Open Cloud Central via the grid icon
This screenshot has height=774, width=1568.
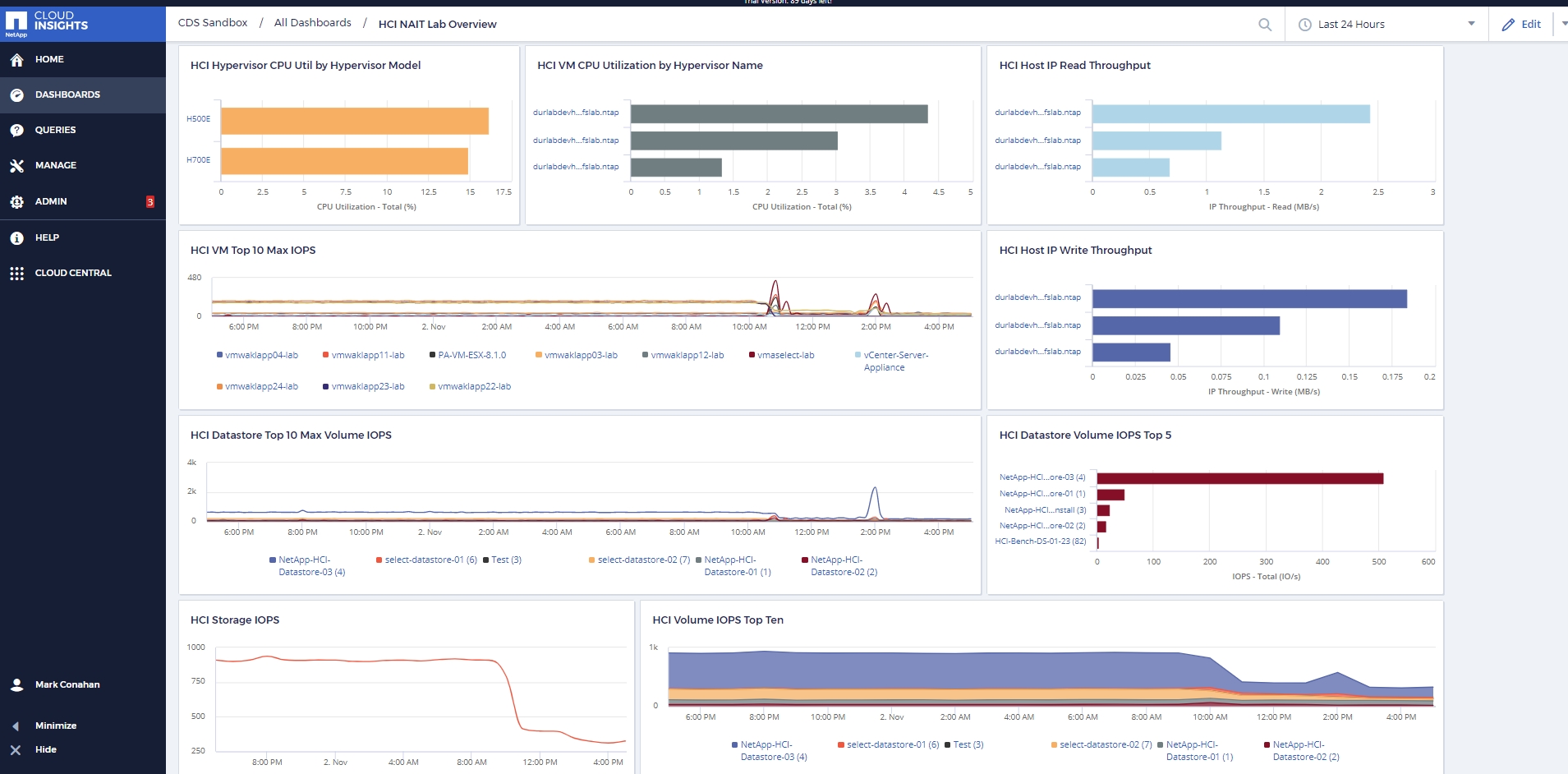coord(16,274)
